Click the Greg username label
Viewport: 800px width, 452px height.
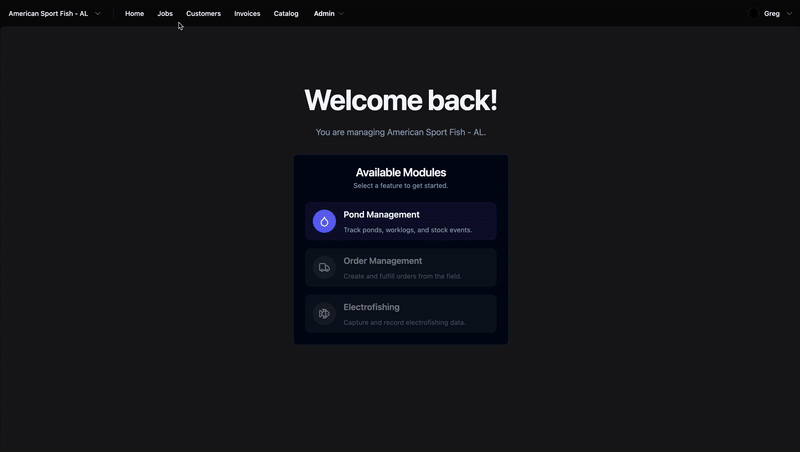click(771, 14)
